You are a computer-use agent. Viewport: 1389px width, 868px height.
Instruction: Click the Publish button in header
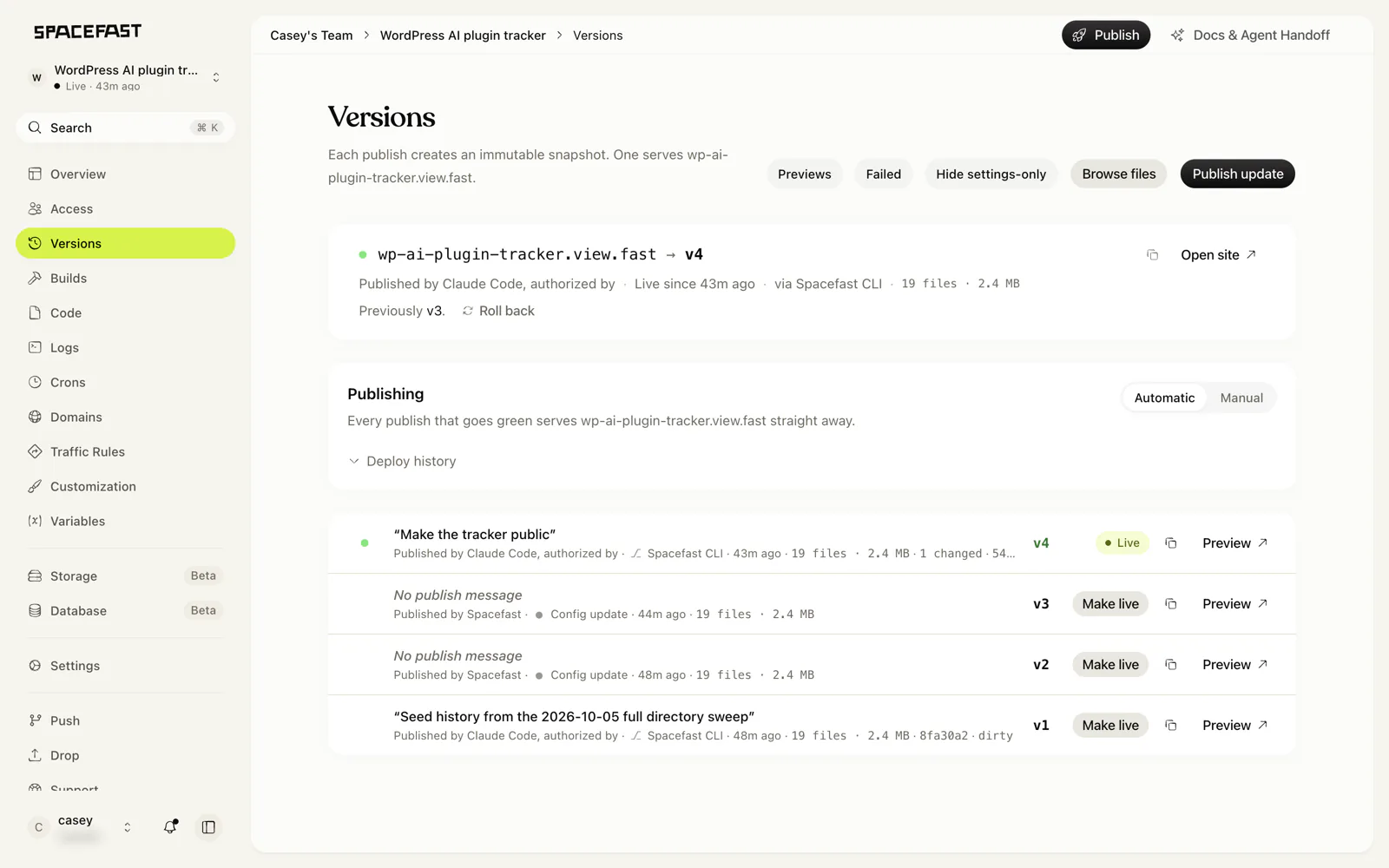(1106, 35)
